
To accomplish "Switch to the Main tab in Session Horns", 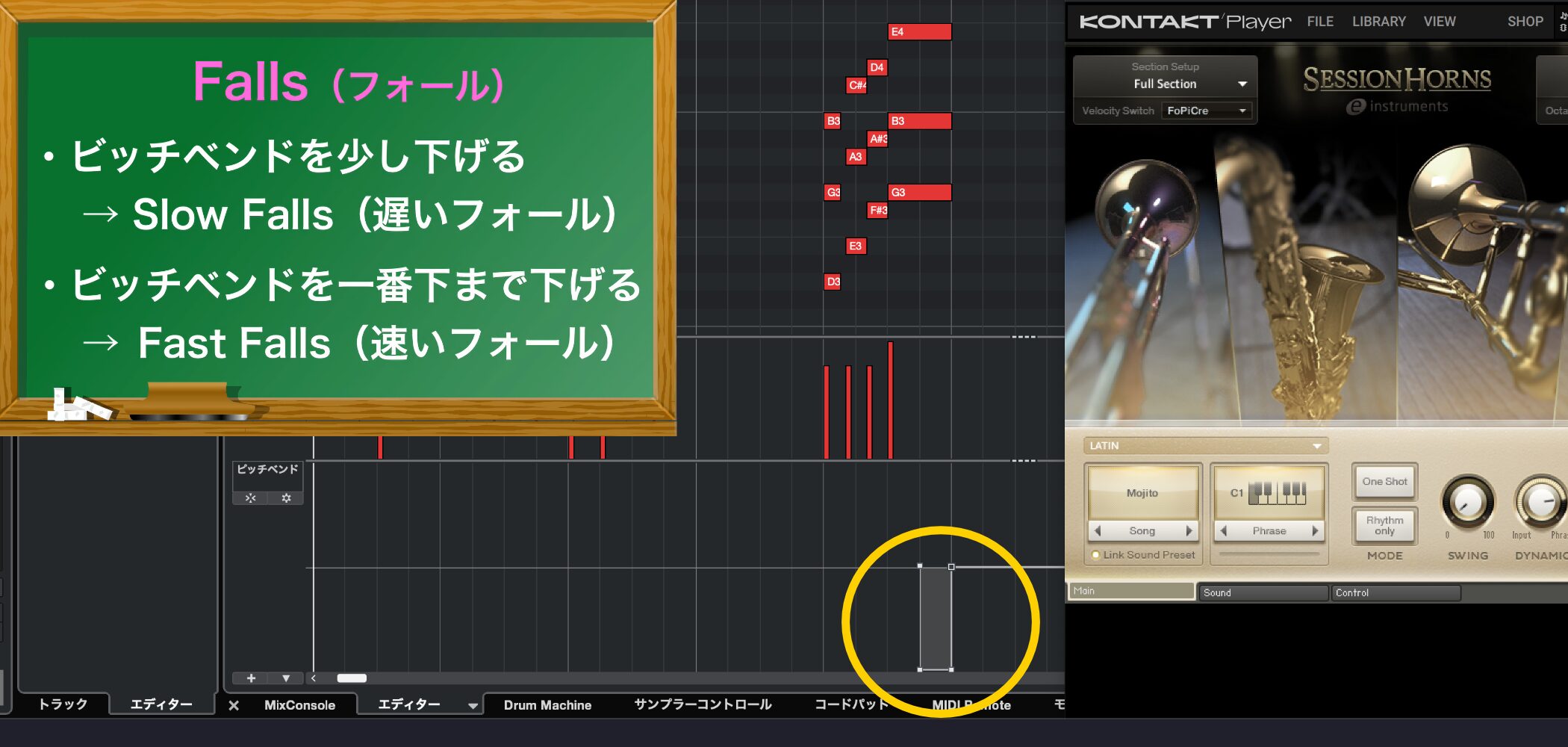I will tap(1131, 591).
